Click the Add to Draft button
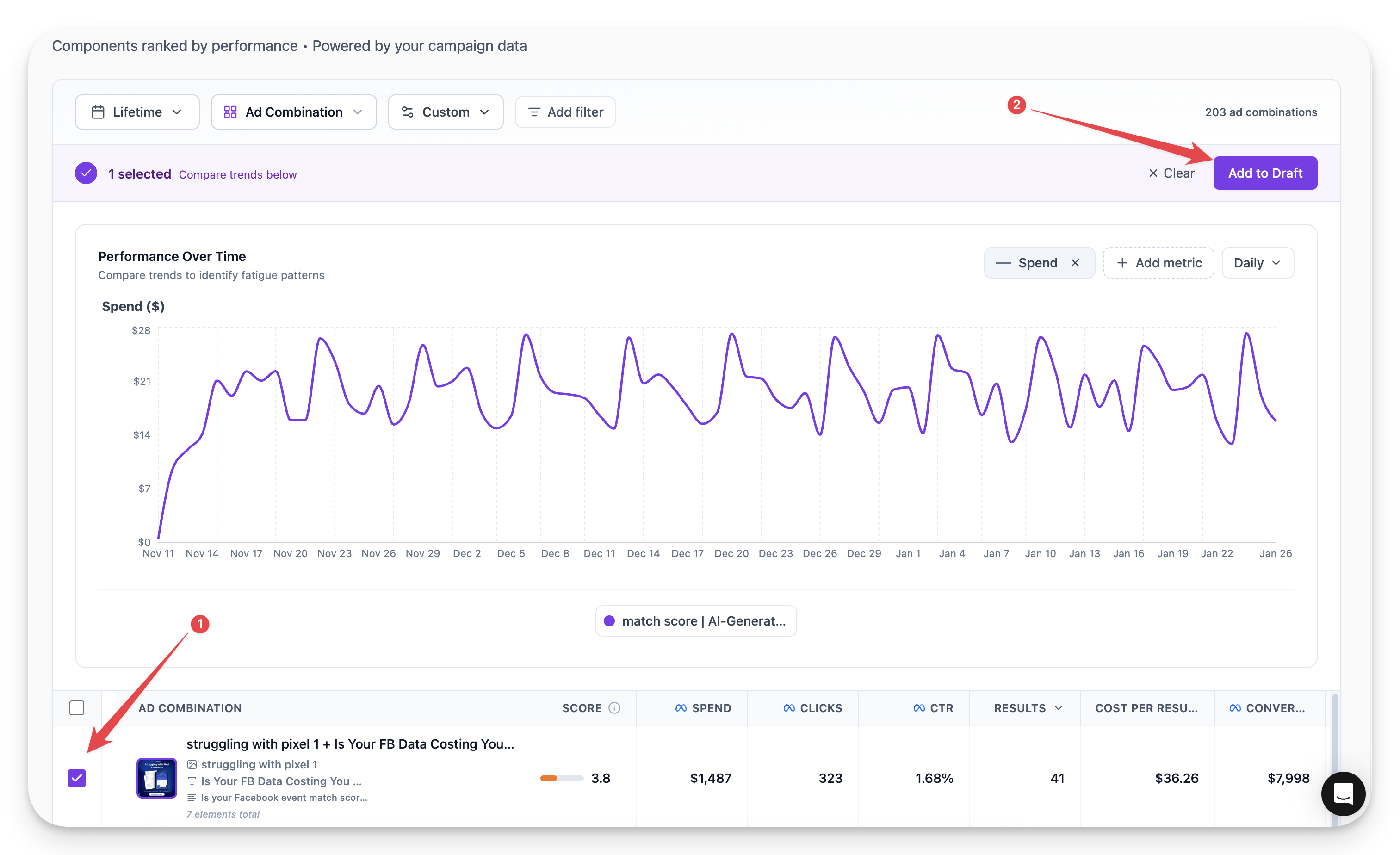The height and width of the screenshot is (855, 1400). pos(1265,173)
